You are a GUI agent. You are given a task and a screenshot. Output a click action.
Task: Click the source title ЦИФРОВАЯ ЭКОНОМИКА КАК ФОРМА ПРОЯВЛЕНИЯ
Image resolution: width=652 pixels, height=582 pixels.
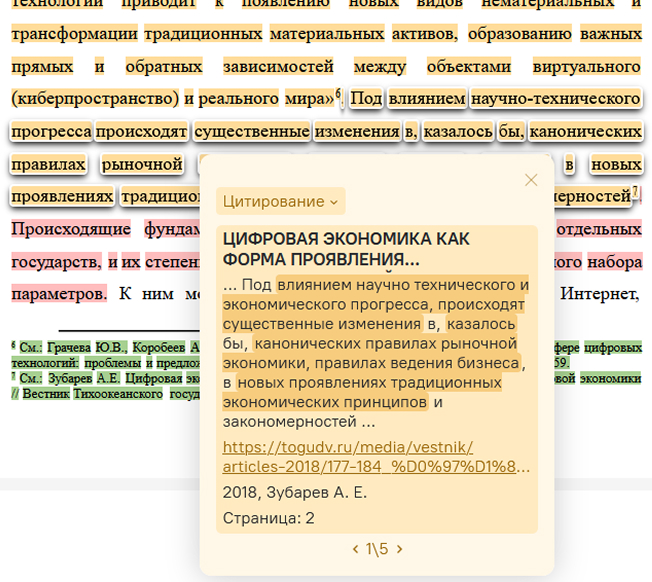point(346,249)
